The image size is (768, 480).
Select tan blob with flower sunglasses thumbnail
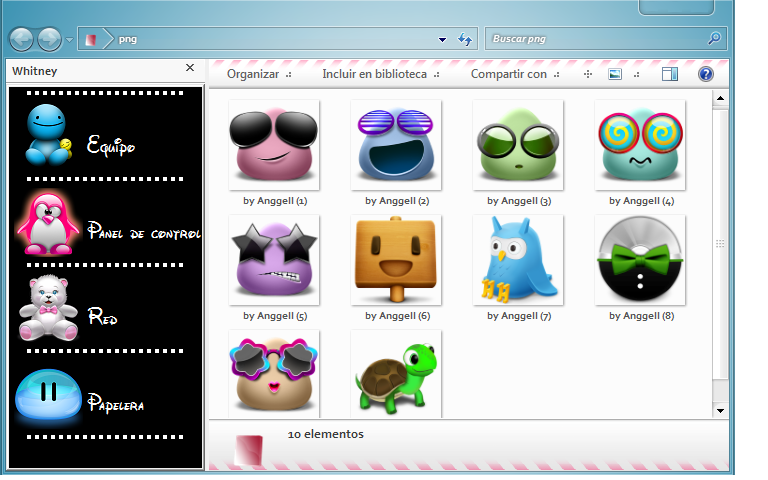(x=274, y=374)
